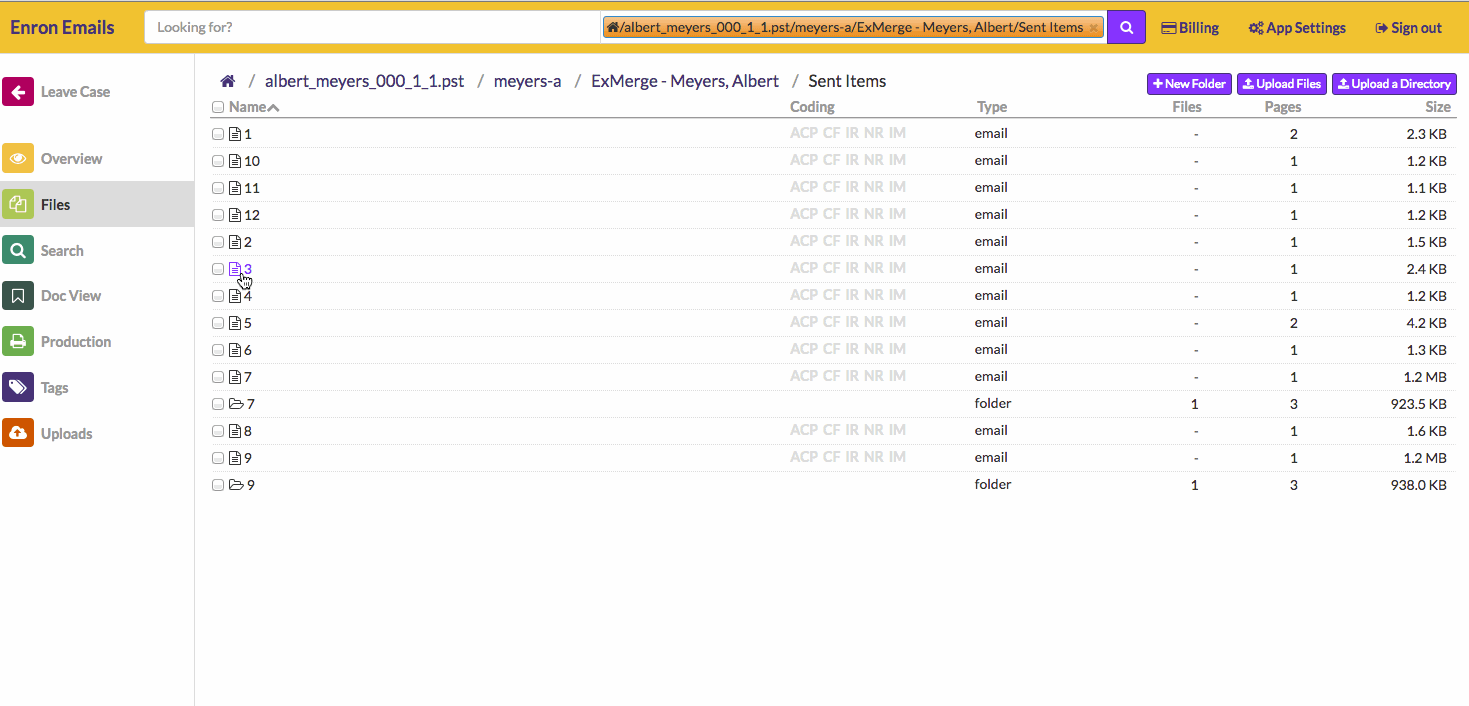The height and width of the screenshot is (706, 1469).
Task: Open Production printer icon
Action: (18, 342)
